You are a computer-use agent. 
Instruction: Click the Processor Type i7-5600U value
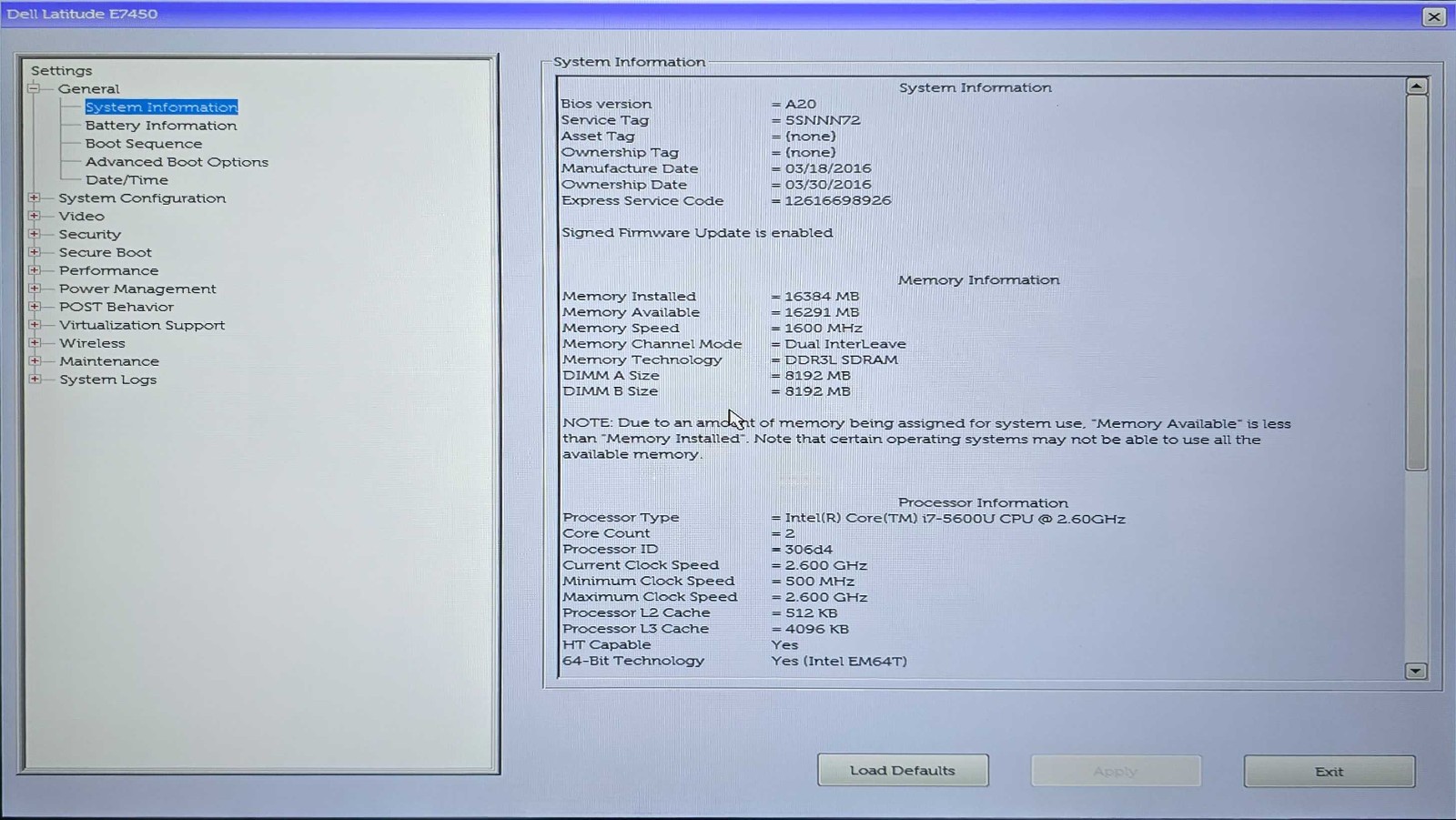coord(955,519)
